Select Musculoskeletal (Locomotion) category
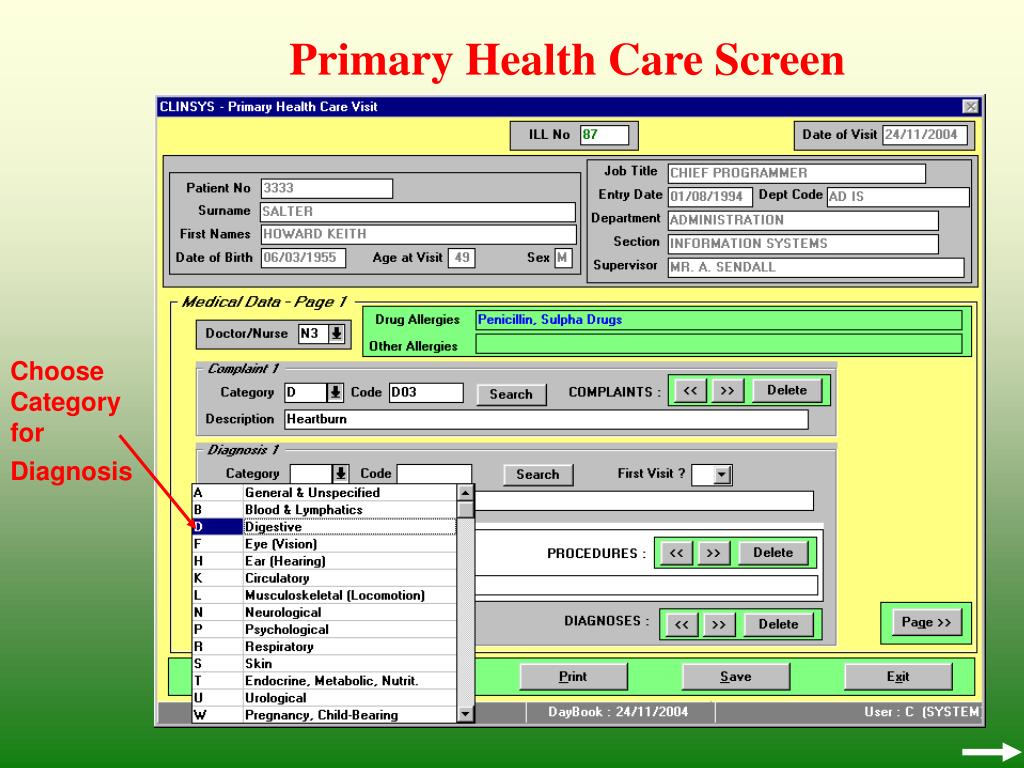Image resolution: width=1024 pixels, height=768 pixels. point(325,596)
